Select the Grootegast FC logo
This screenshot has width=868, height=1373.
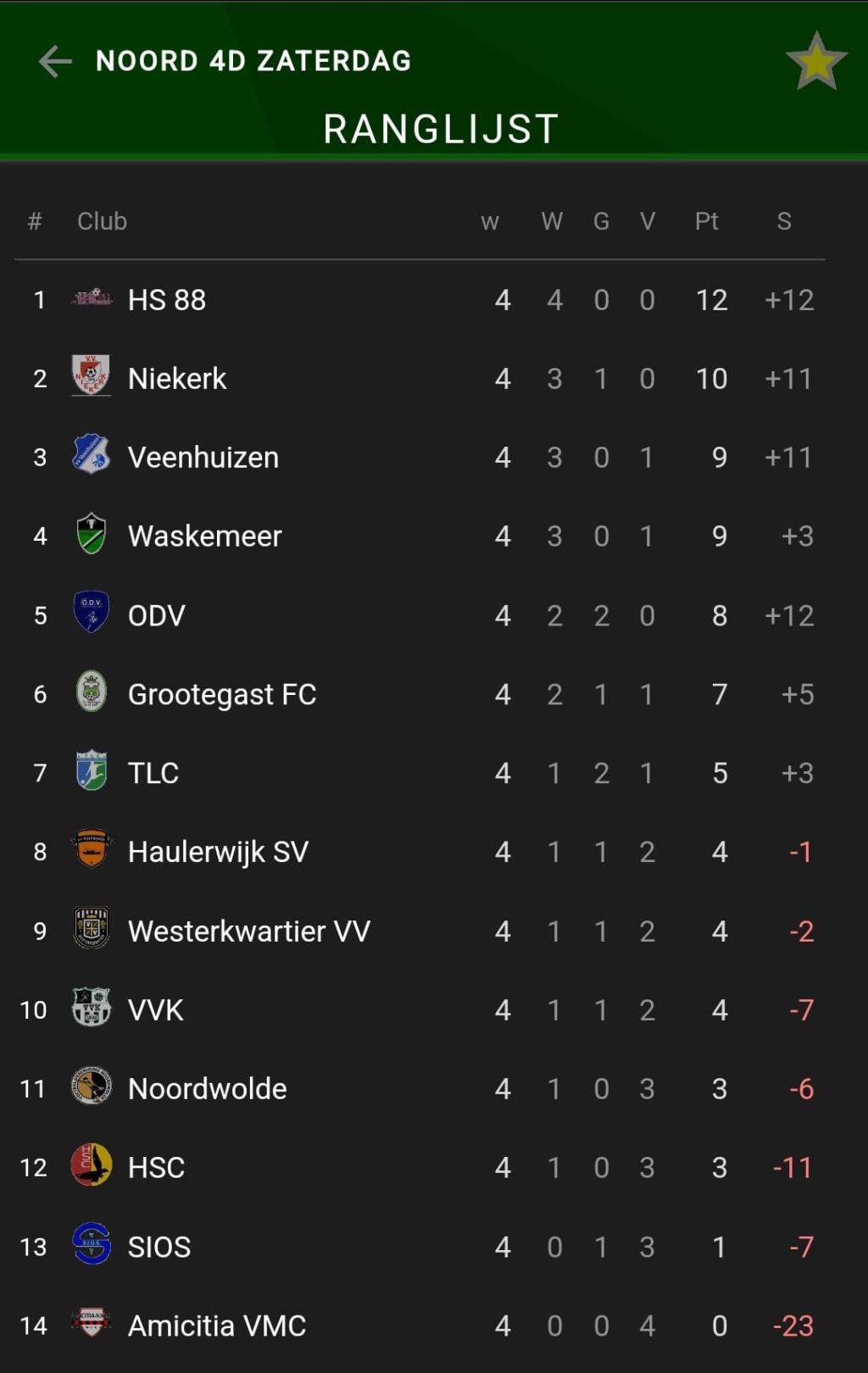click(92, 691)
